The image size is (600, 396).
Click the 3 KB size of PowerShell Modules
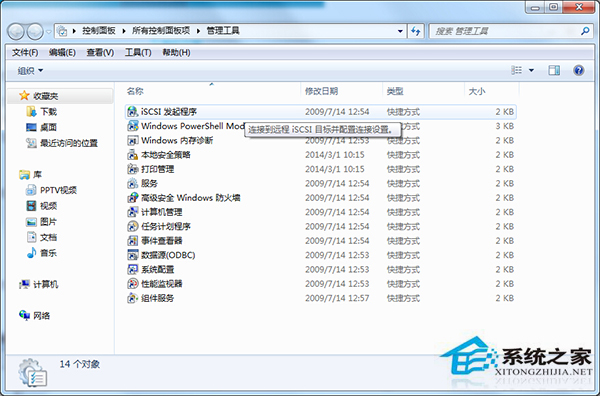coord(504,126)
